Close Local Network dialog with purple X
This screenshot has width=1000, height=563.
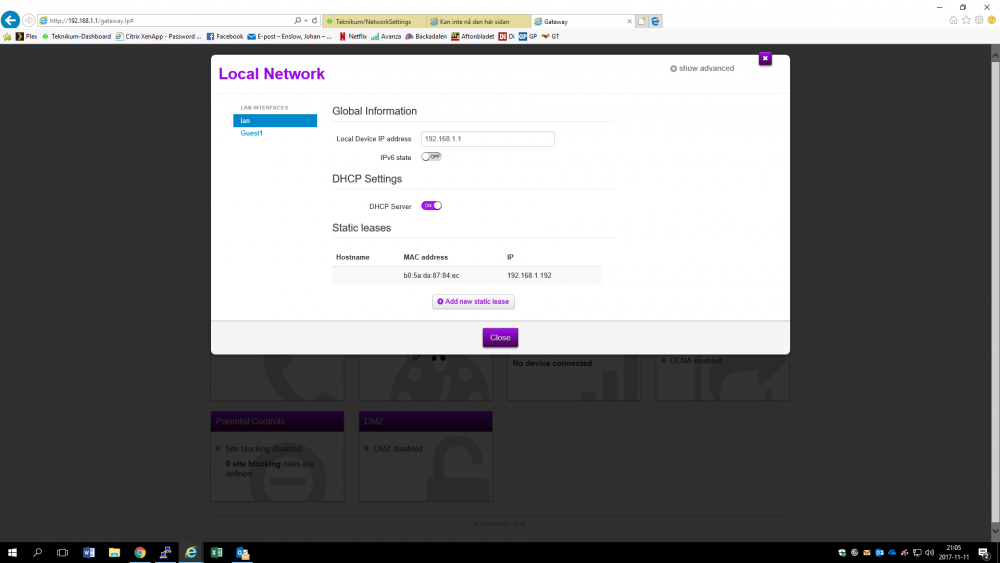click(765, 59)
